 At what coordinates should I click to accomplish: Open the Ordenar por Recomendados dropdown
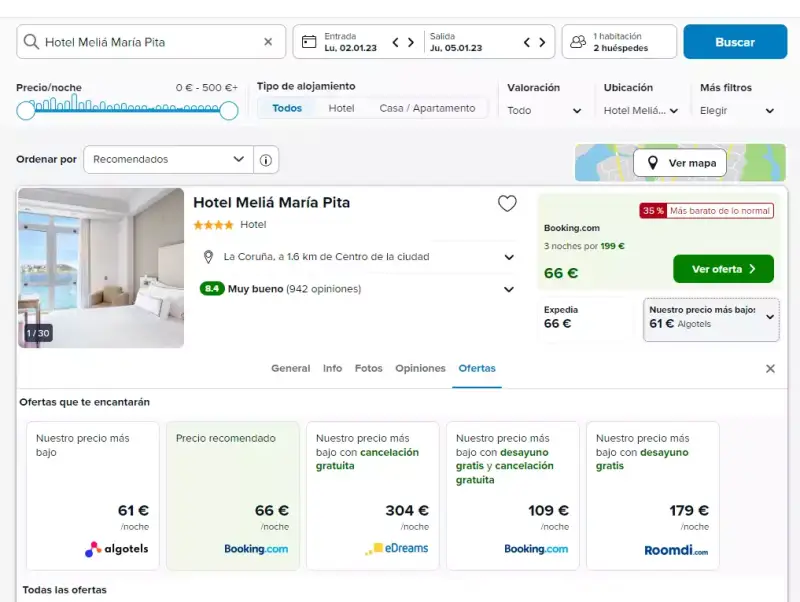click(168, 159)
